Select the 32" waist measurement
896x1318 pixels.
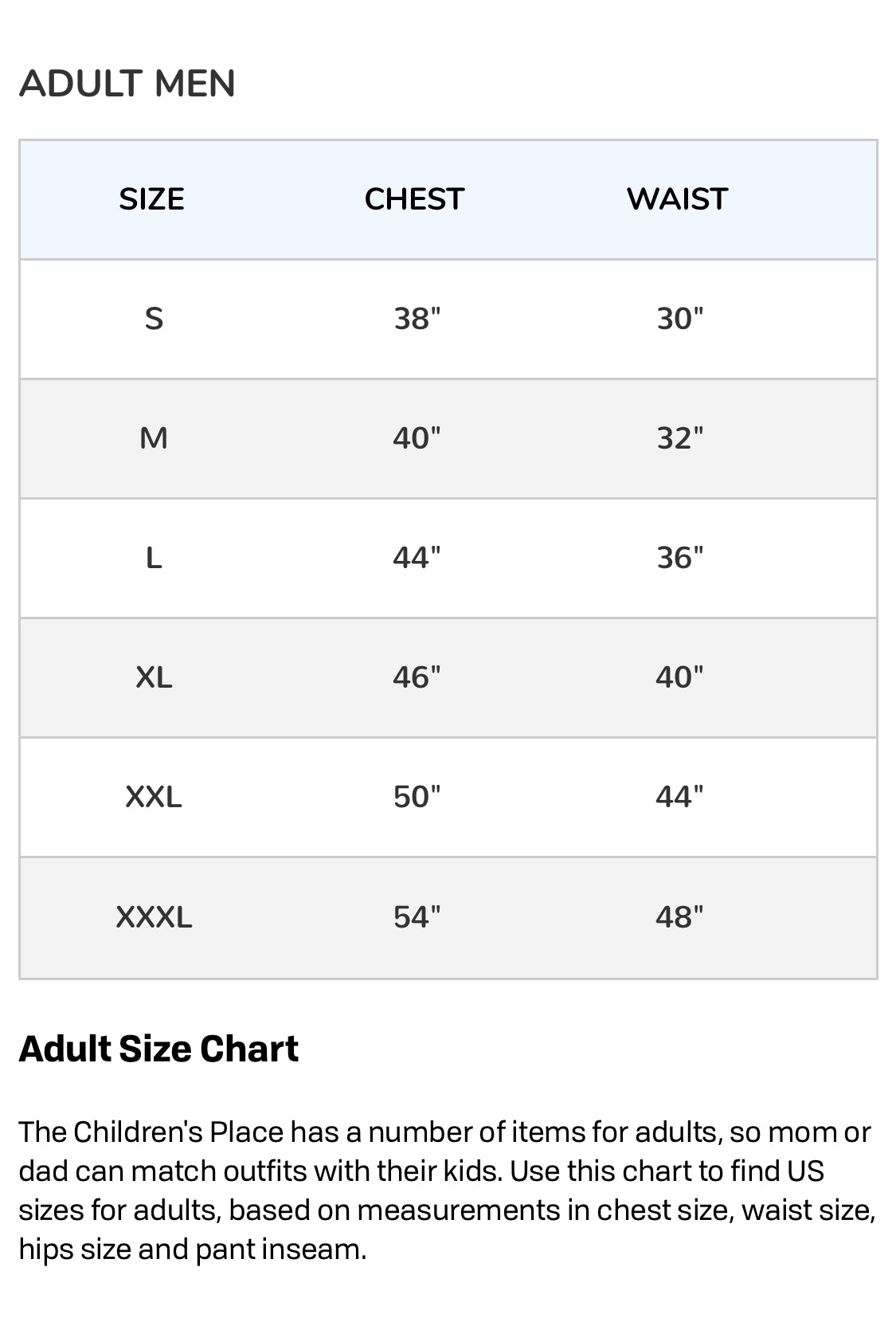point(679,438)
